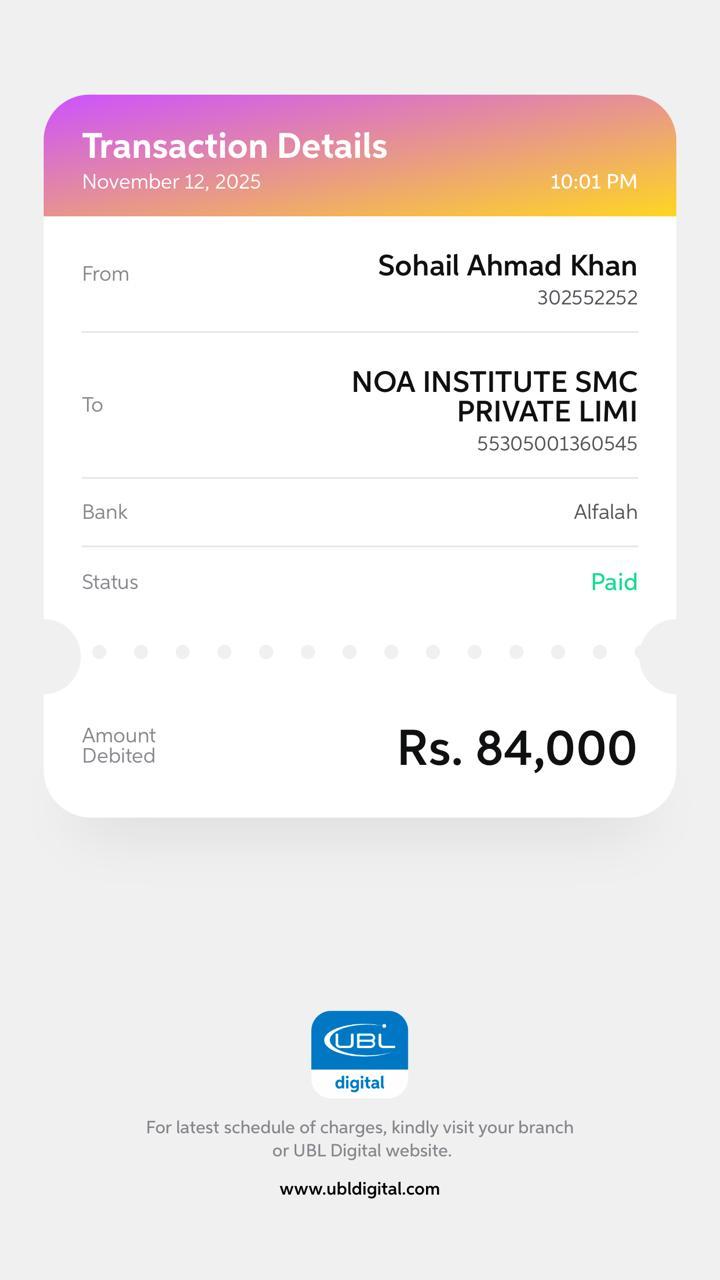Viewport: 720px width, 1280px height.
Task: Open the www.ubldigital.com link
Action: click(x=359, y=1189)
